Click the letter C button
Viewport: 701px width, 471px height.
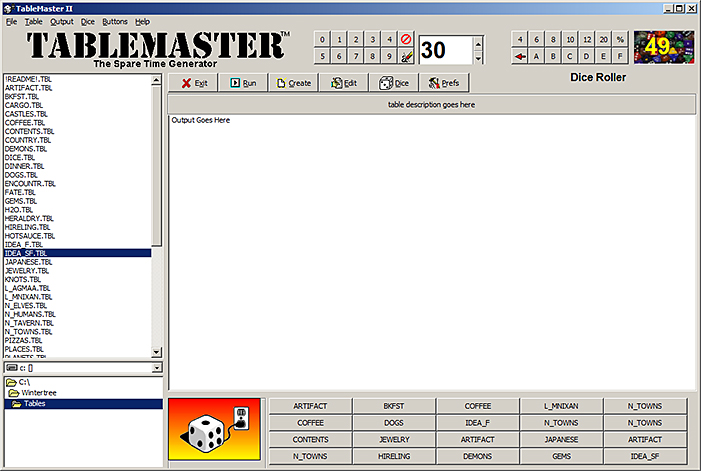570,56
